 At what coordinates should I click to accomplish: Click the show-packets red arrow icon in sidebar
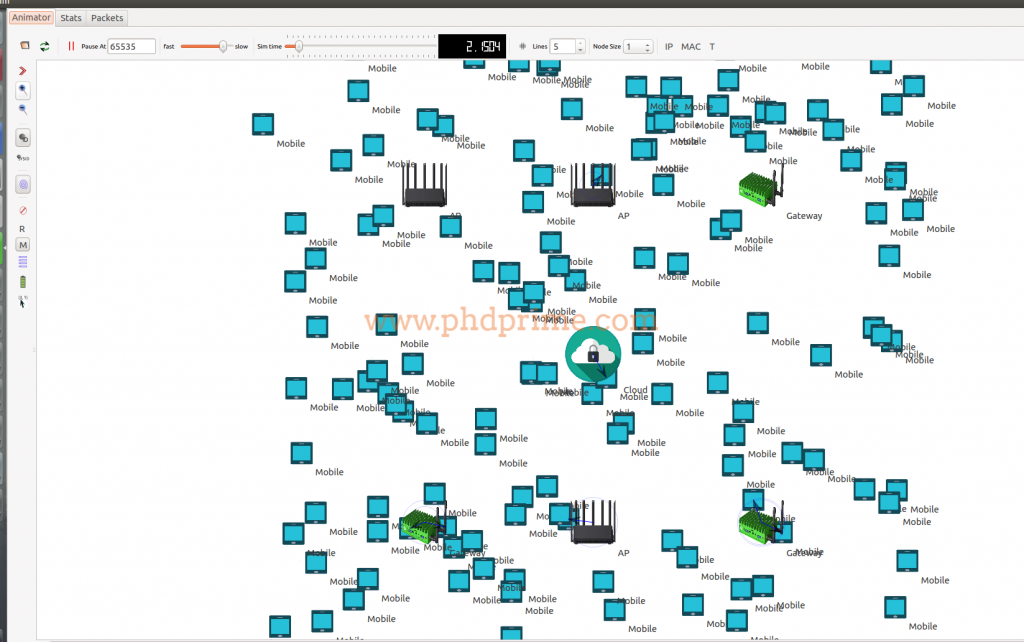point(22,70)
